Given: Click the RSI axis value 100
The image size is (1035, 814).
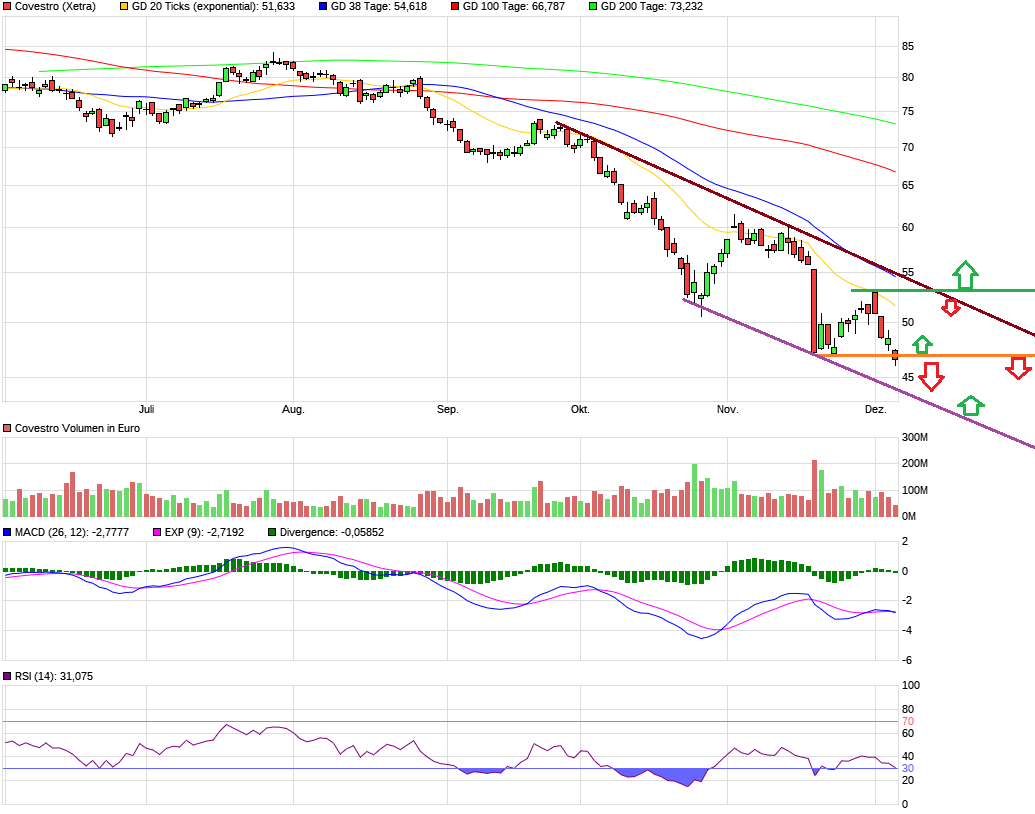Looking at the screenshot, I should tap(911, 685).
